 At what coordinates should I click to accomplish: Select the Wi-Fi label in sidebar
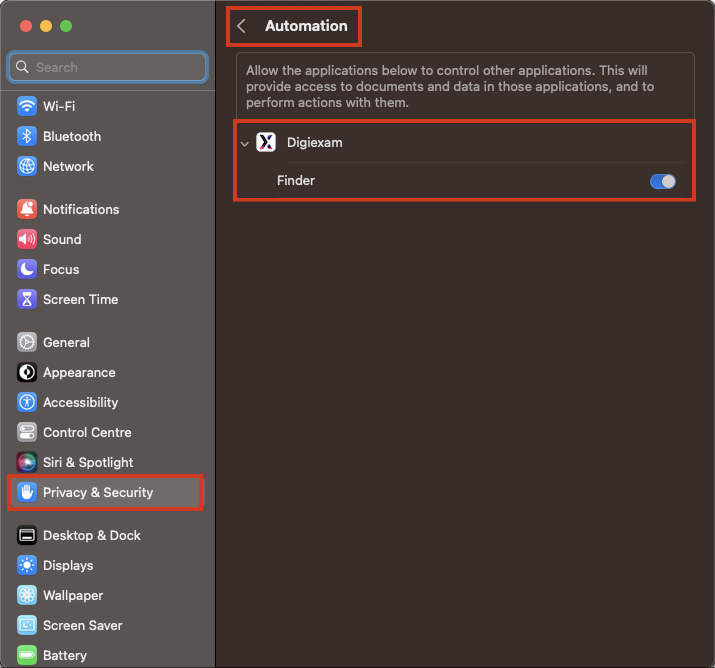pos(59,106)
